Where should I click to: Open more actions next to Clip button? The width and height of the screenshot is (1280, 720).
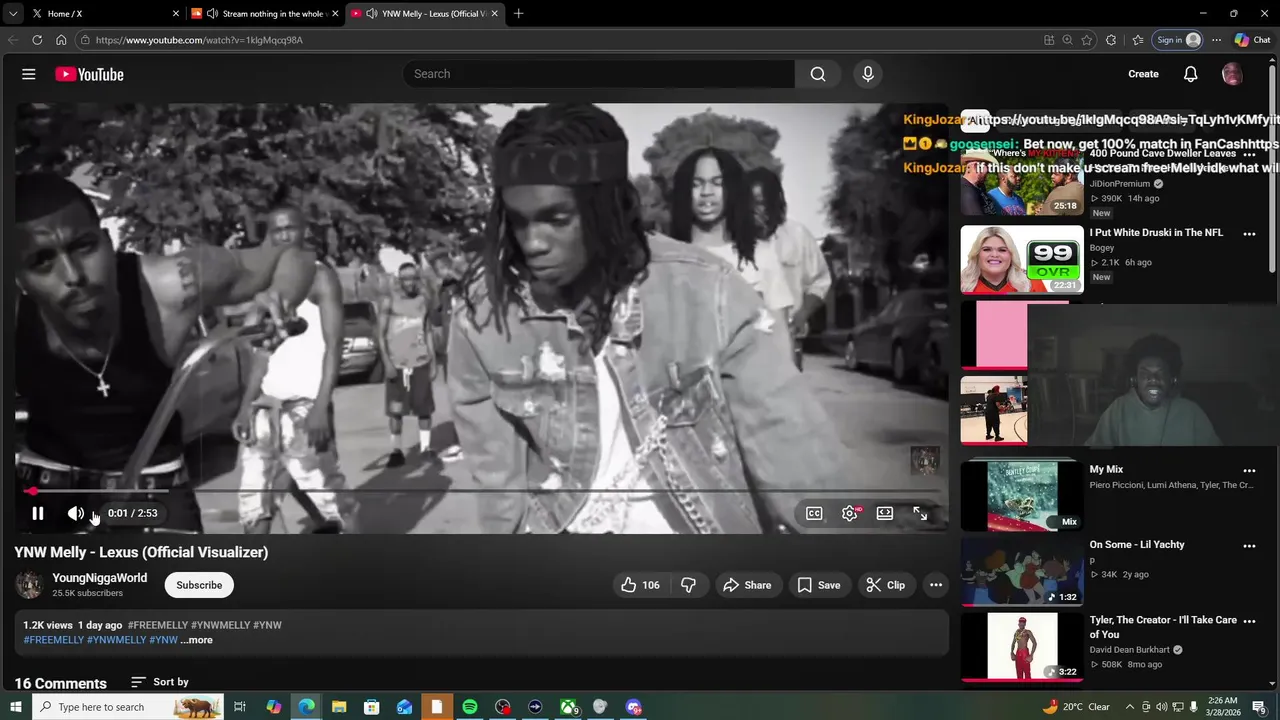(x=936, y=585)
